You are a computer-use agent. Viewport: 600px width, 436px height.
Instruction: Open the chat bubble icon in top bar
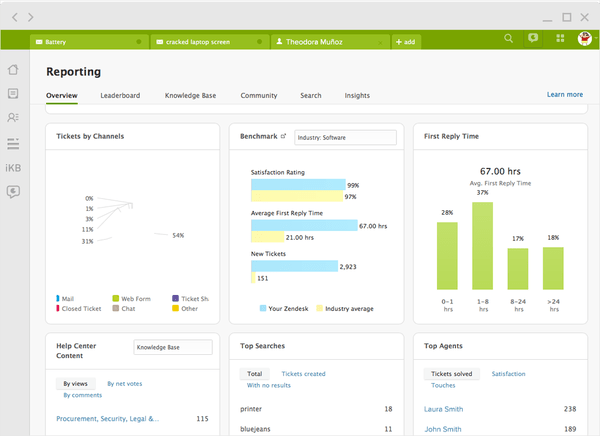[x=533, y=38]
